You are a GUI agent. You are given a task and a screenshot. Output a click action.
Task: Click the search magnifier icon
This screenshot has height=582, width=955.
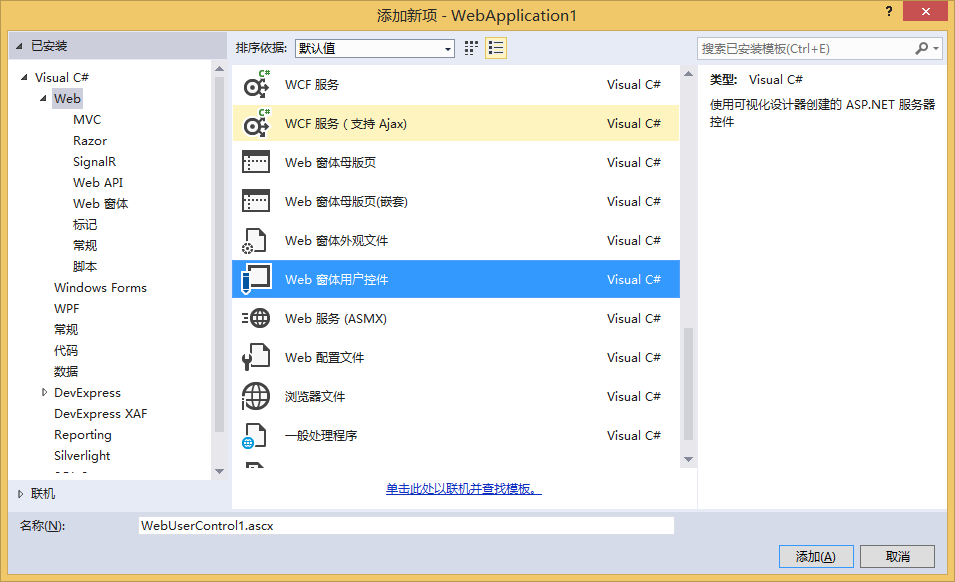922,48
